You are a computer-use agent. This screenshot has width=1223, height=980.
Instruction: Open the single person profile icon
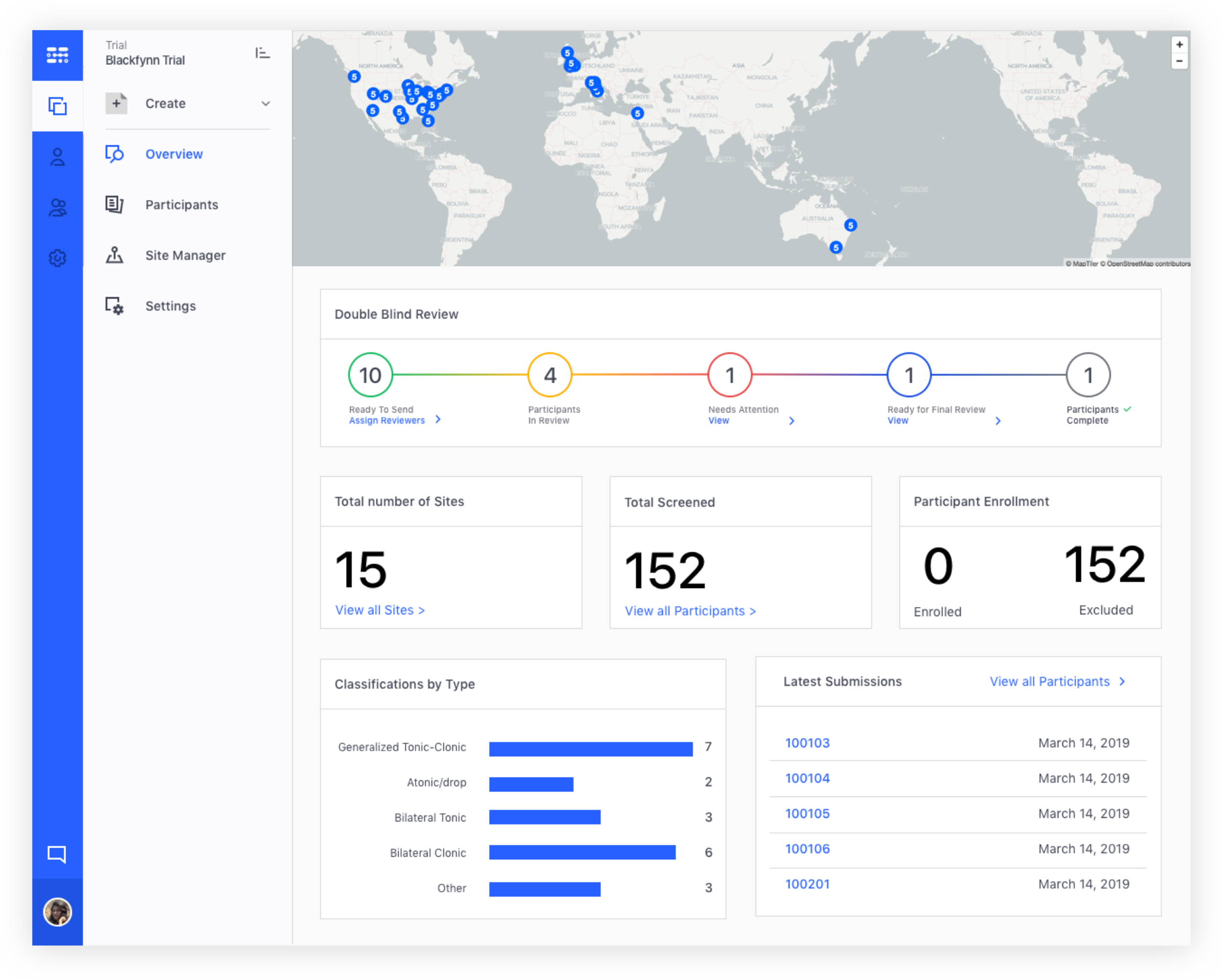pyautogui.click(x=57, y=157)
